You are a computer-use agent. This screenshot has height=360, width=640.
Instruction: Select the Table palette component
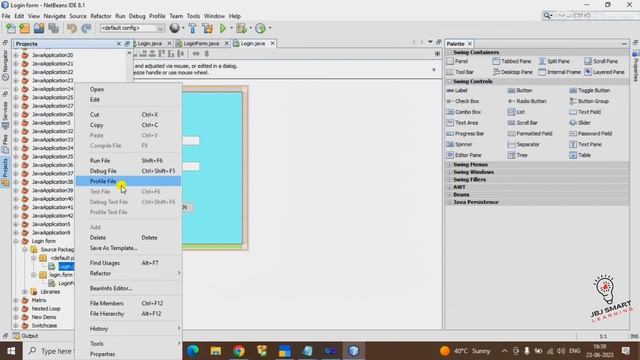click(580, 155)
